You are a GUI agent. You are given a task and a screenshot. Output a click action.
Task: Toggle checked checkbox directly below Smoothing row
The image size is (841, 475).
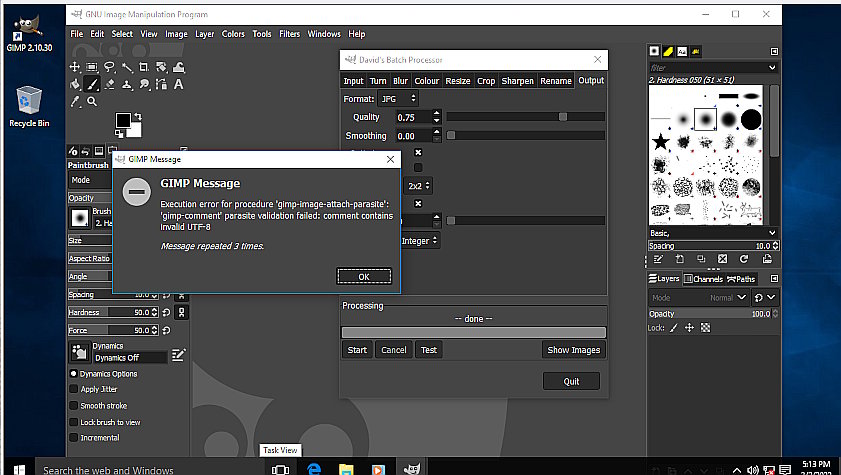click(x=418, y=152)
